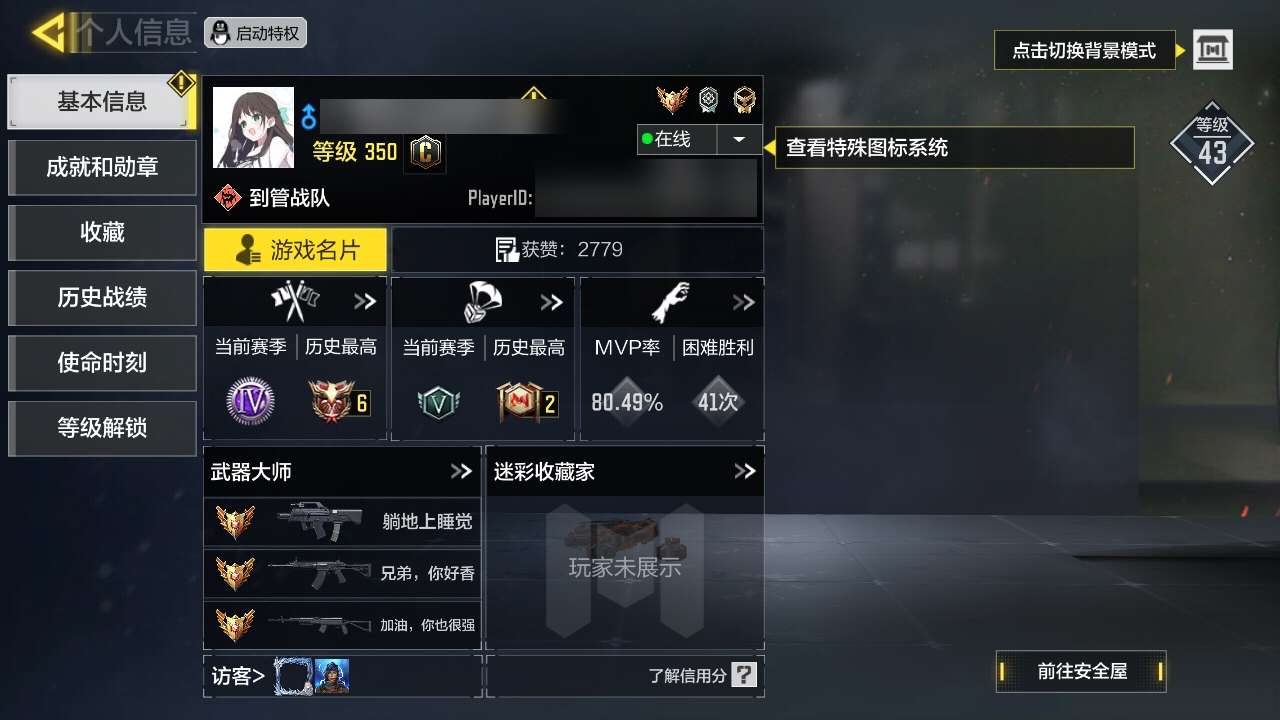This screenshot has height=720, width=1280.
Task: Click the level 43 diamond badge
Action: click(x=1212, y=143)
